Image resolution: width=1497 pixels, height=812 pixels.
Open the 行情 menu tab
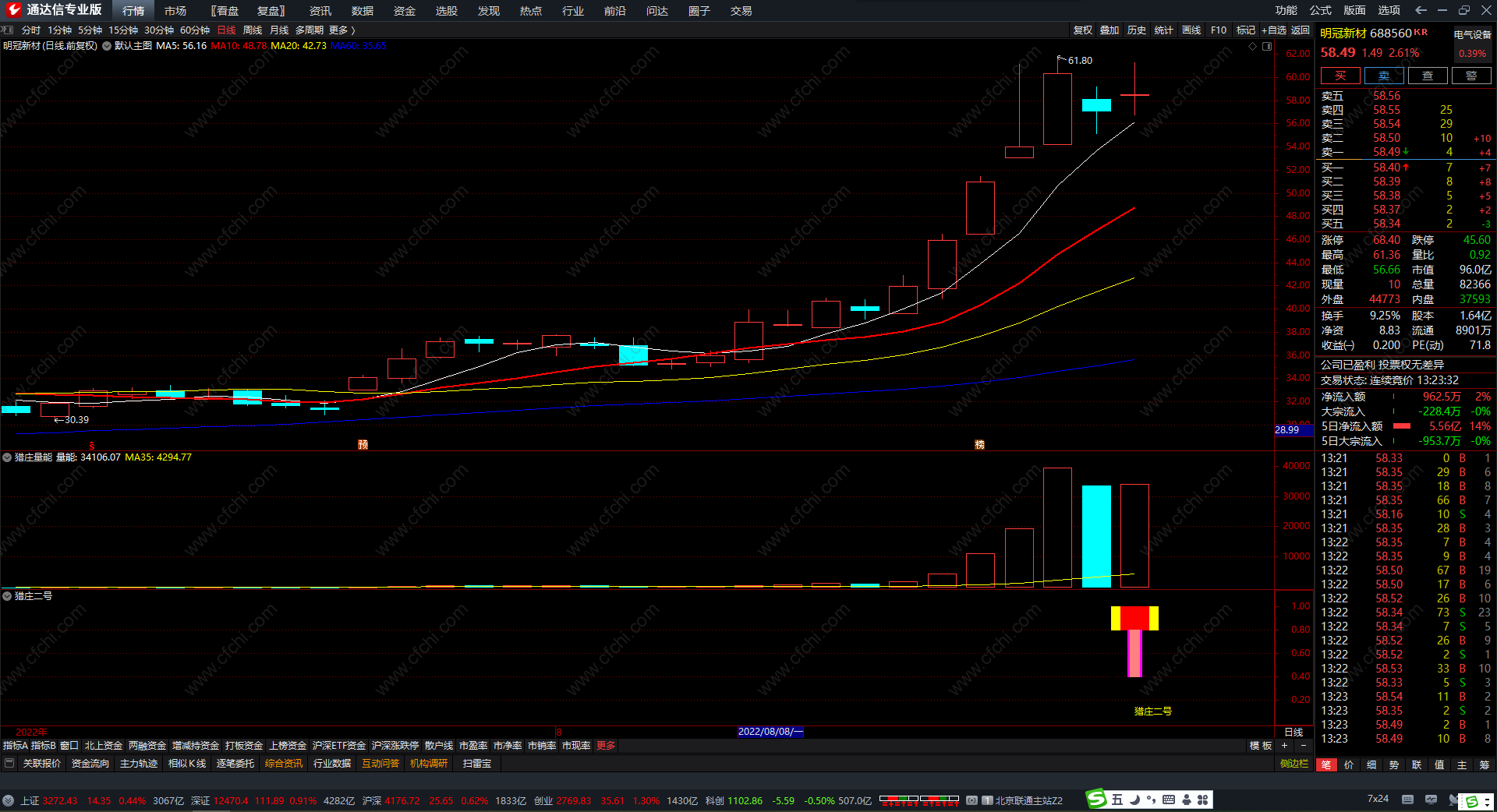(133, 11)
